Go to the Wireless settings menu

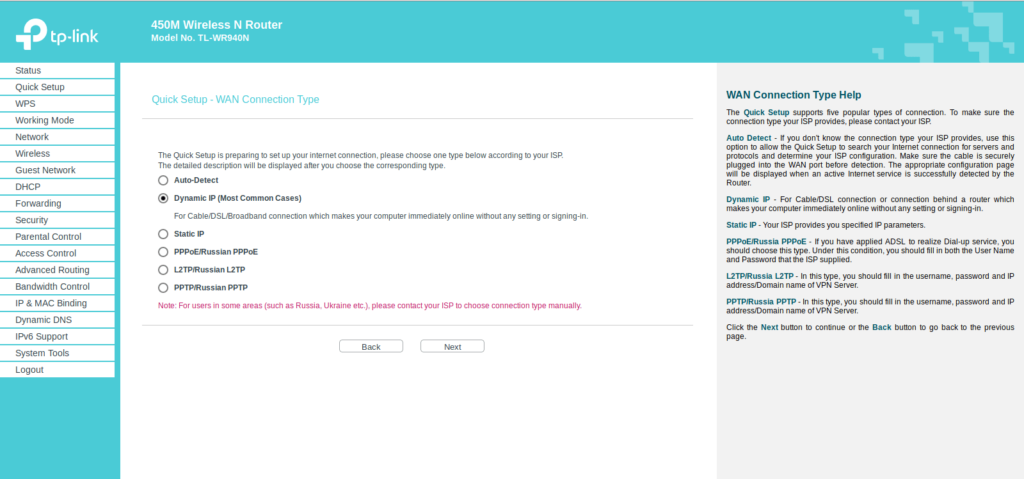(x=33, y=154)
